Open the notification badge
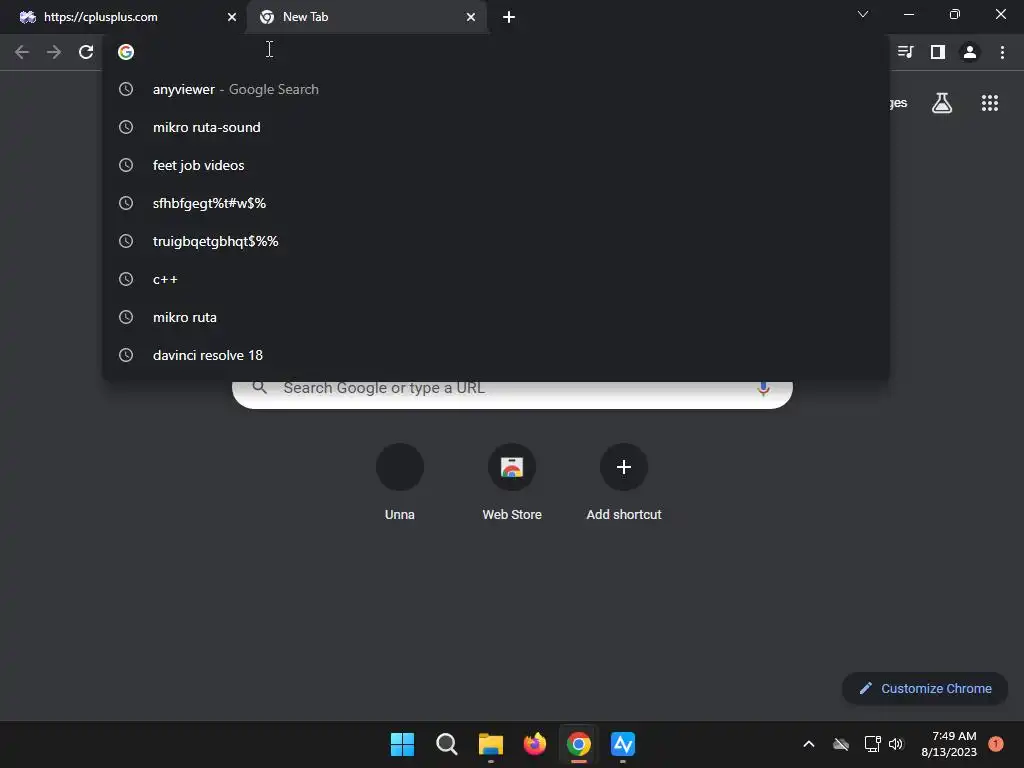This screenshot has width=1024, height=768. click(995, 743)
